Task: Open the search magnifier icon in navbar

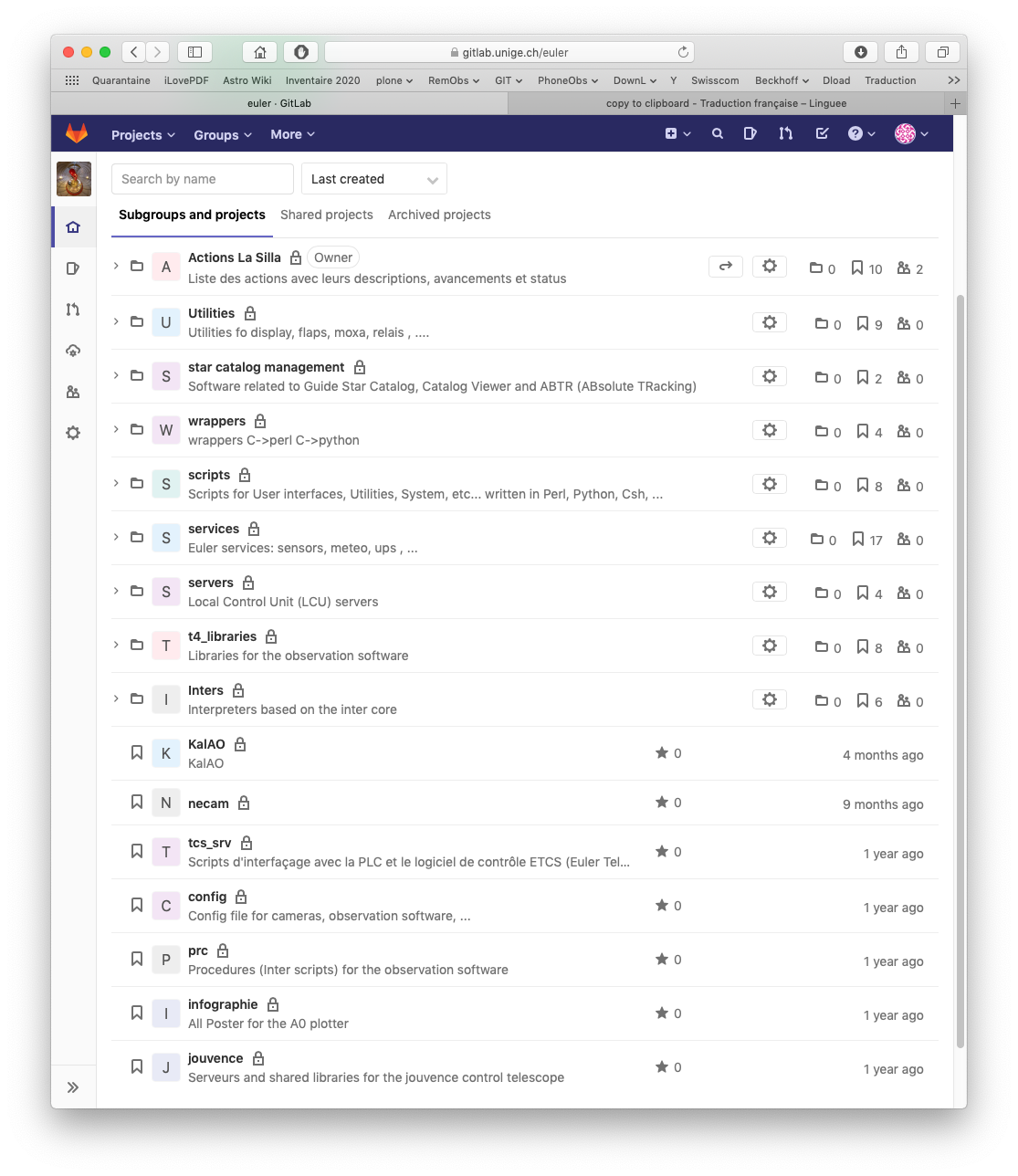Action: [718, 134]
